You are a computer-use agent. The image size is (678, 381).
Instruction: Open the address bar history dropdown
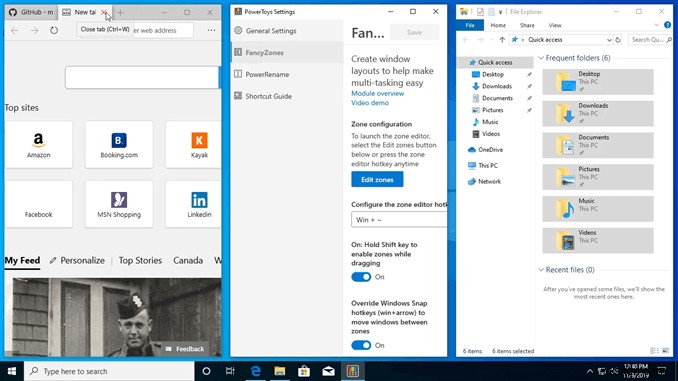[x=609, y=40]
